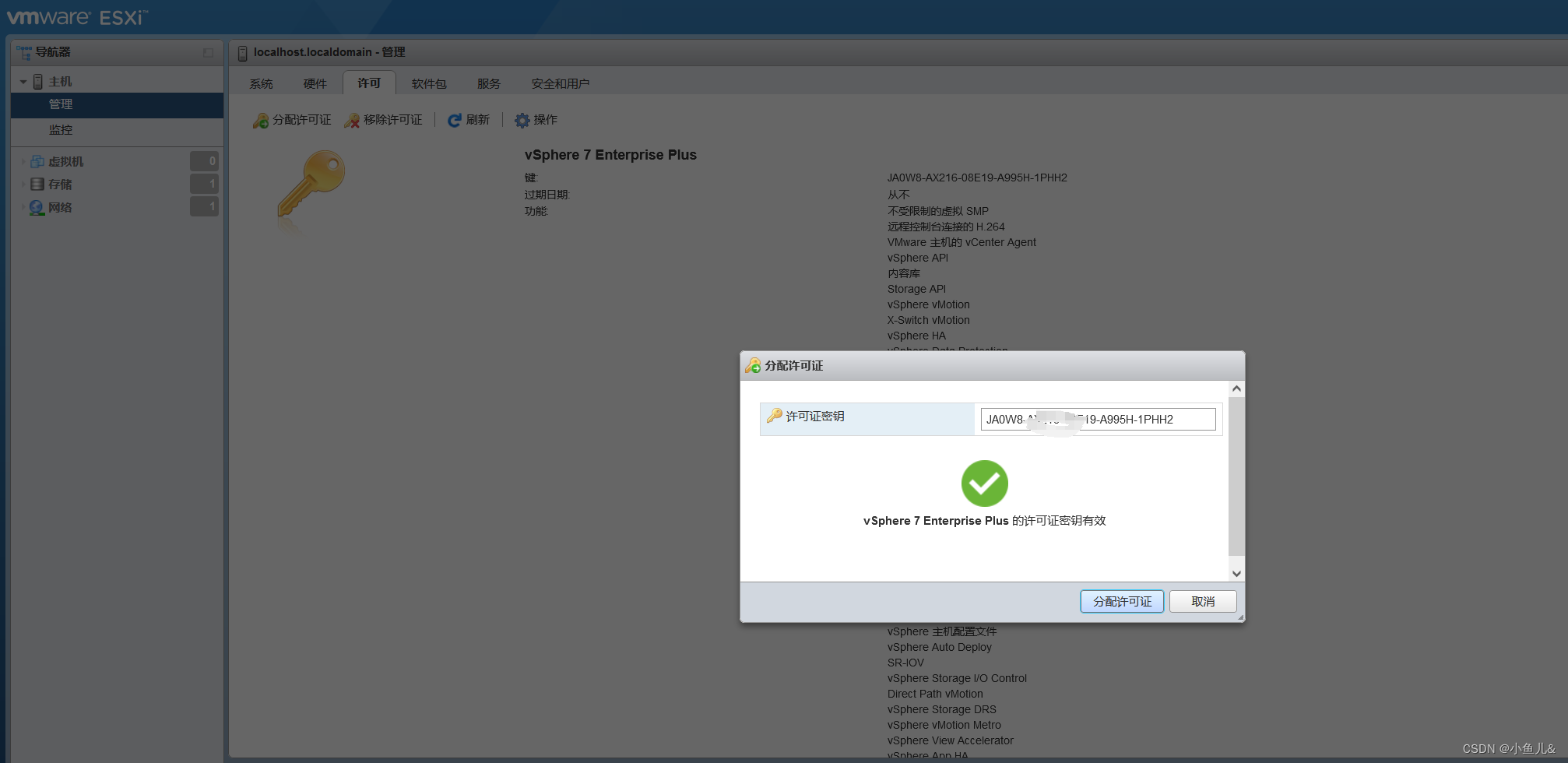Click the 存储 count badge

(204, 184)
